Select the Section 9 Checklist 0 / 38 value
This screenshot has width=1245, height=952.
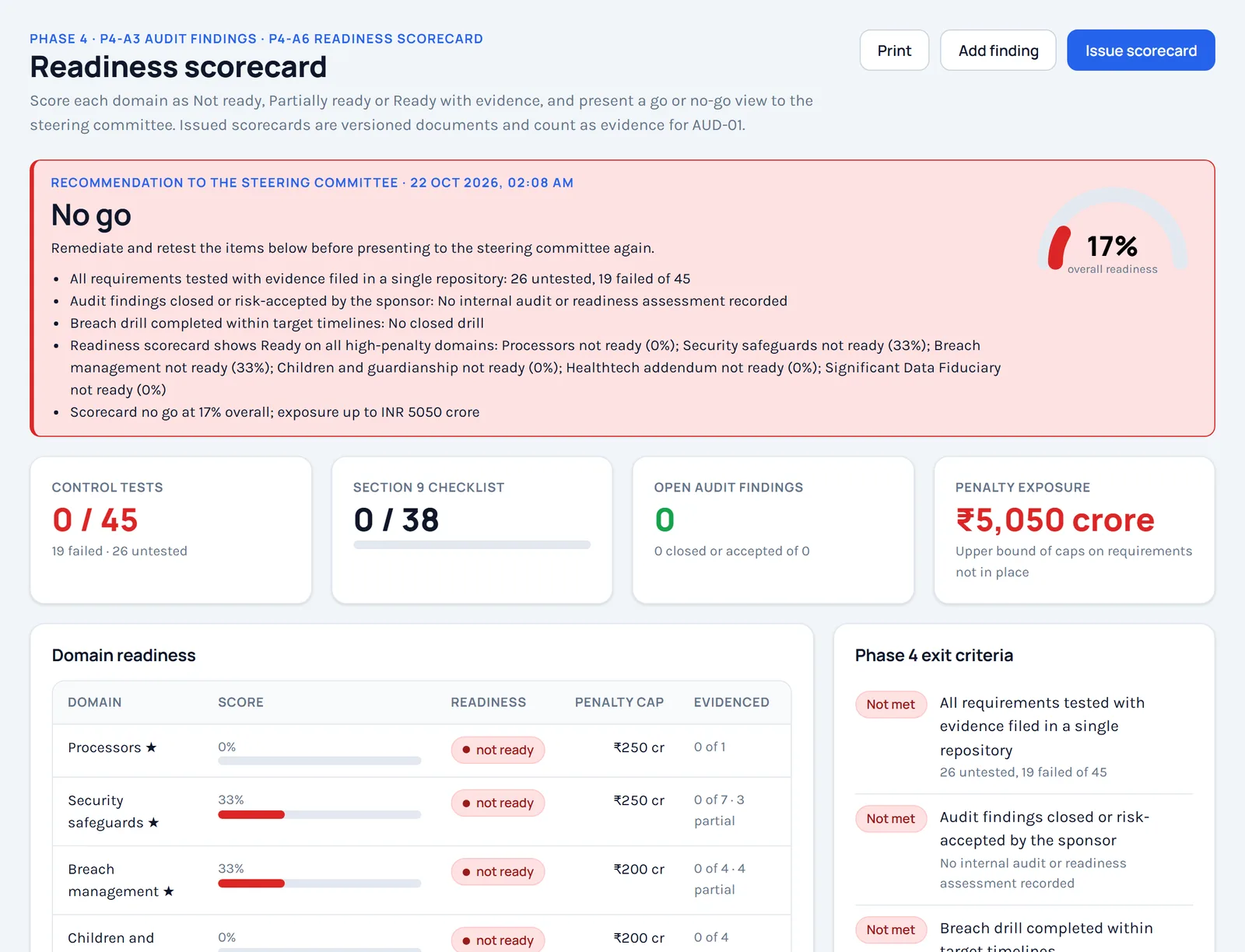point(396,520)
